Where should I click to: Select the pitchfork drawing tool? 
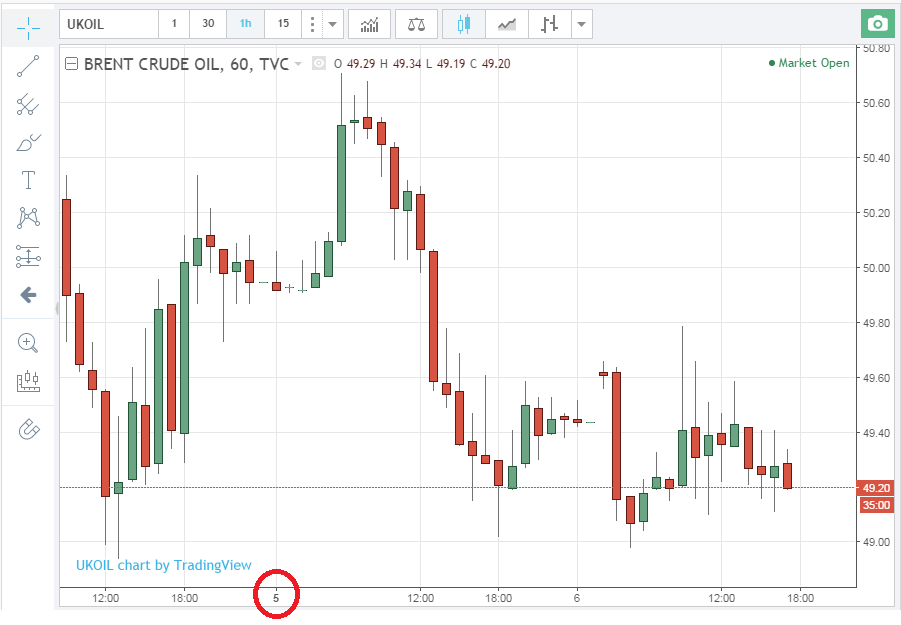pos(28,104)
